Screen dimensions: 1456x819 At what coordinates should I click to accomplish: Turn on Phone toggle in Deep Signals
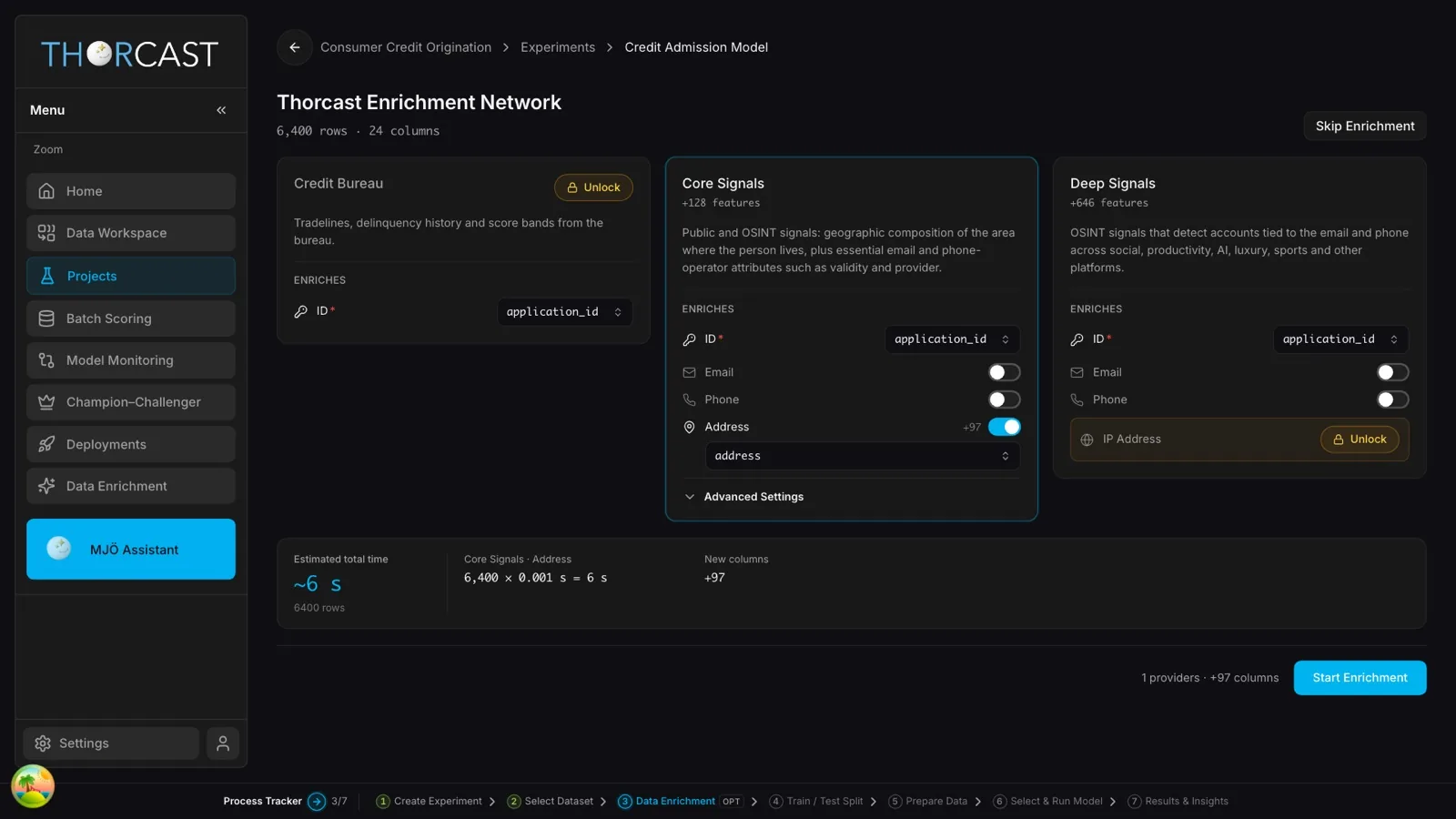tap(1392, 399)
